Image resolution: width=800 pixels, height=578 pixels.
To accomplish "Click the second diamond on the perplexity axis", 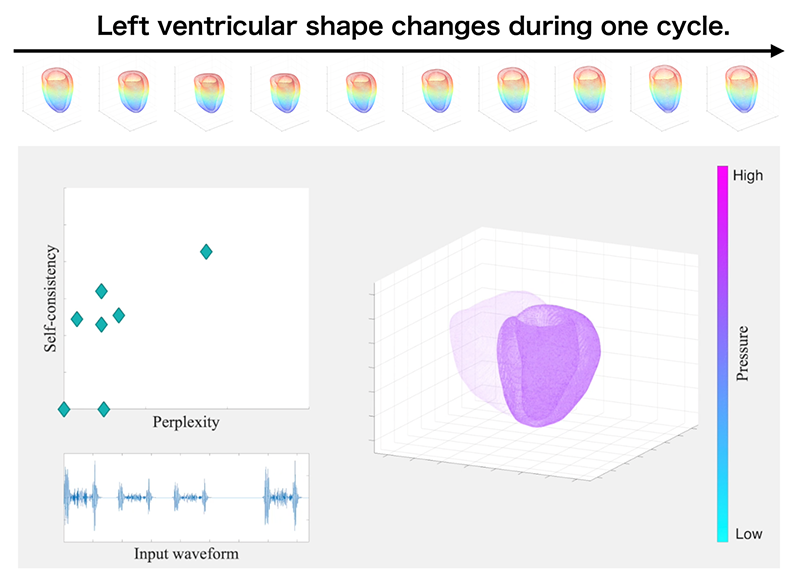I will [x=104, y=409].
